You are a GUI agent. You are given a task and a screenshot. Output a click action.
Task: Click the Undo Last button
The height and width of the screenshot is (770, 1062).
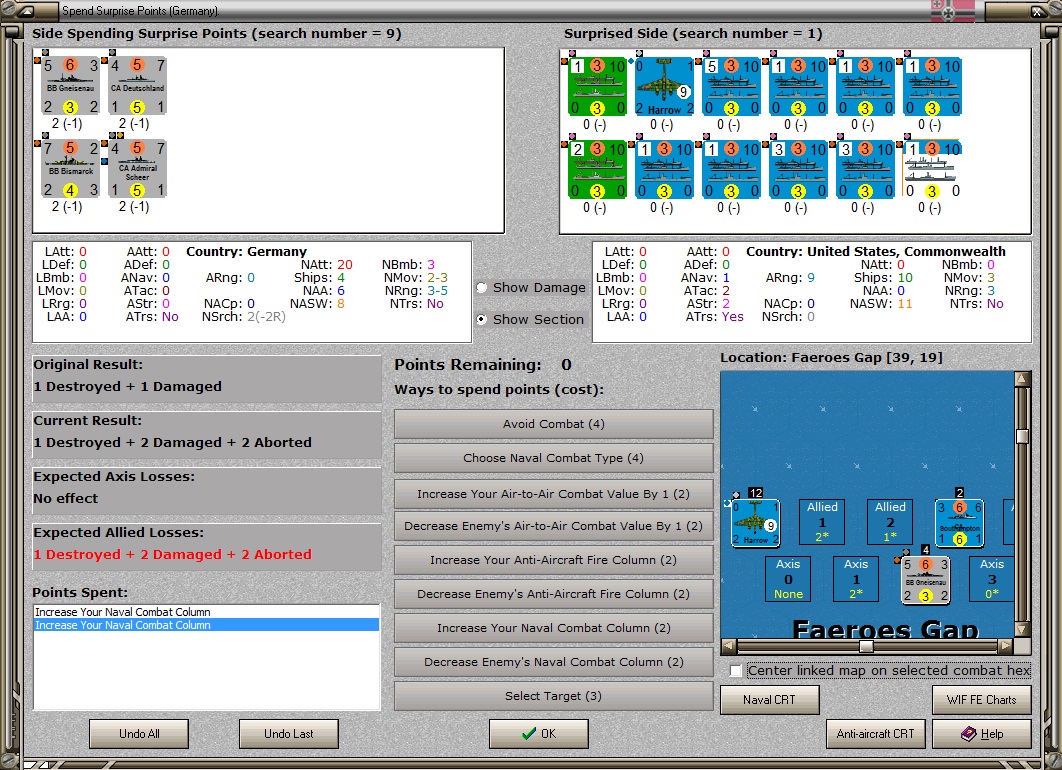pos(289,733)
